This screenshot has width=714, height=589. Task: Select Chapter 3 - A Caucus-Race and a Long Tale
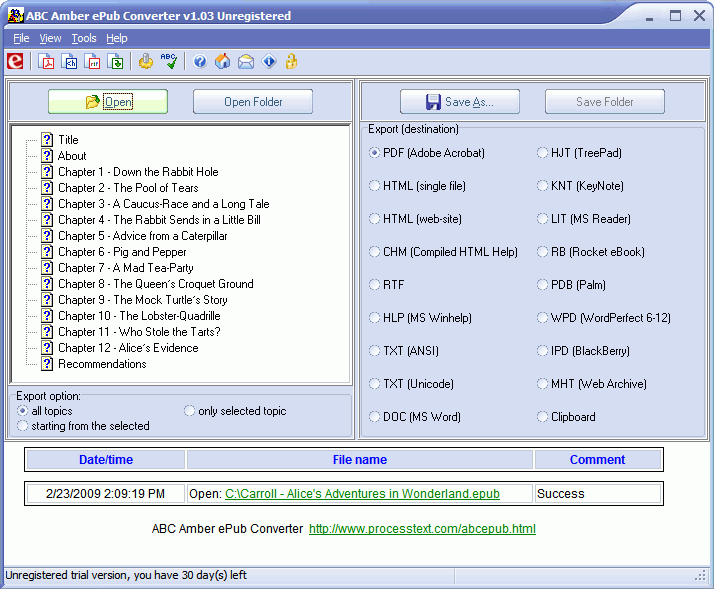tap(164, 204)
